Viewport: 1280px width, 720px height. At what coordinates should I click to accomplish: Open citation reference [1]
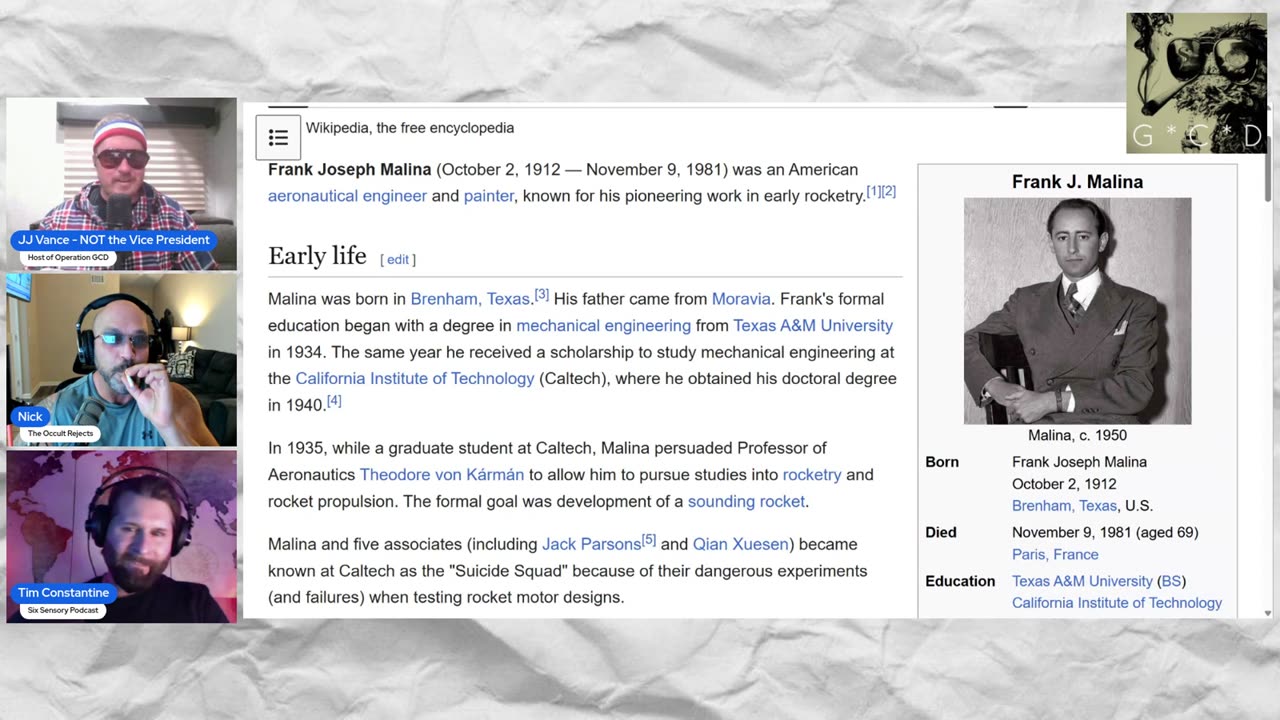coord(873,191)
